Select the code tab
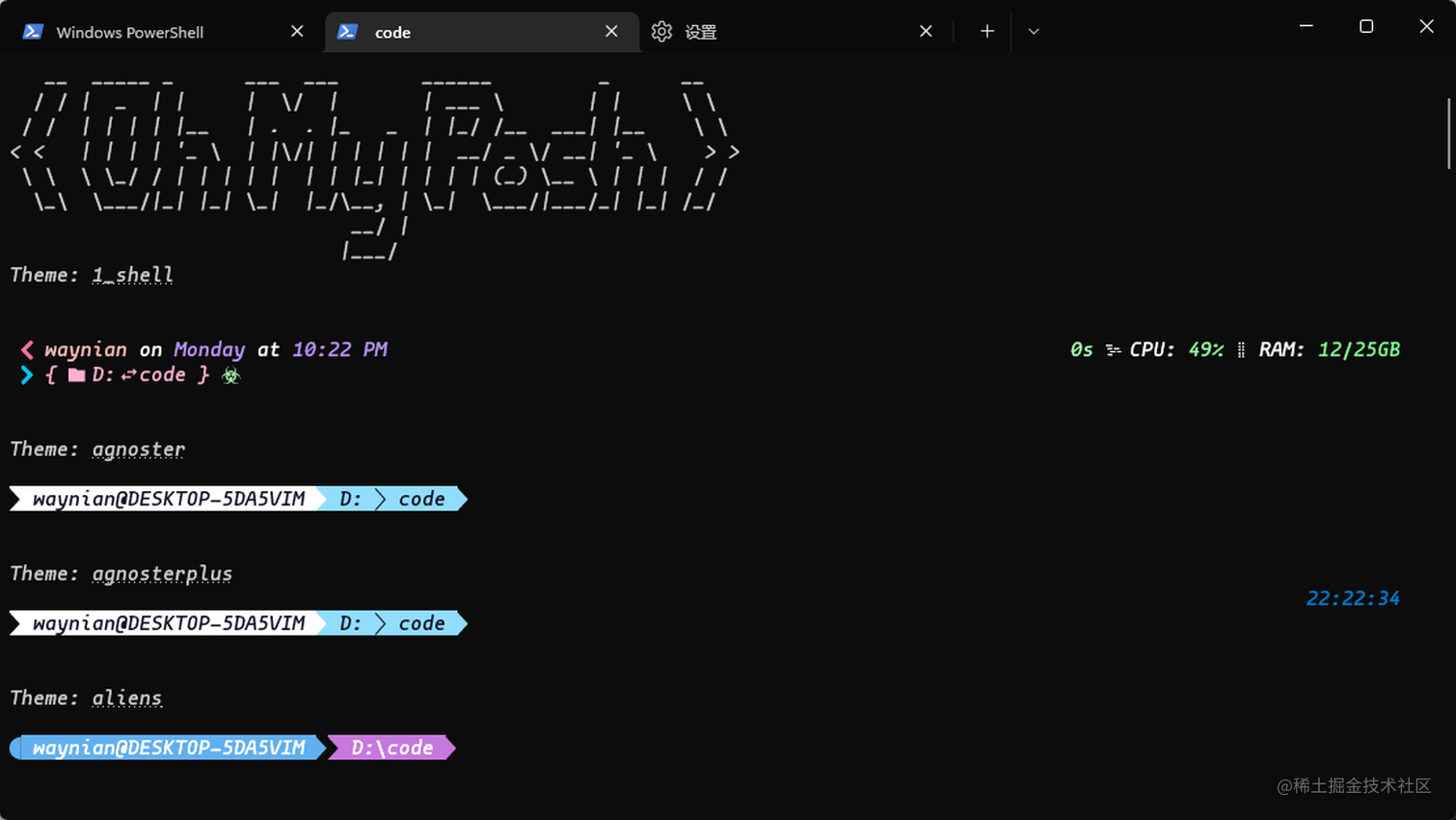 click(481, 32)
